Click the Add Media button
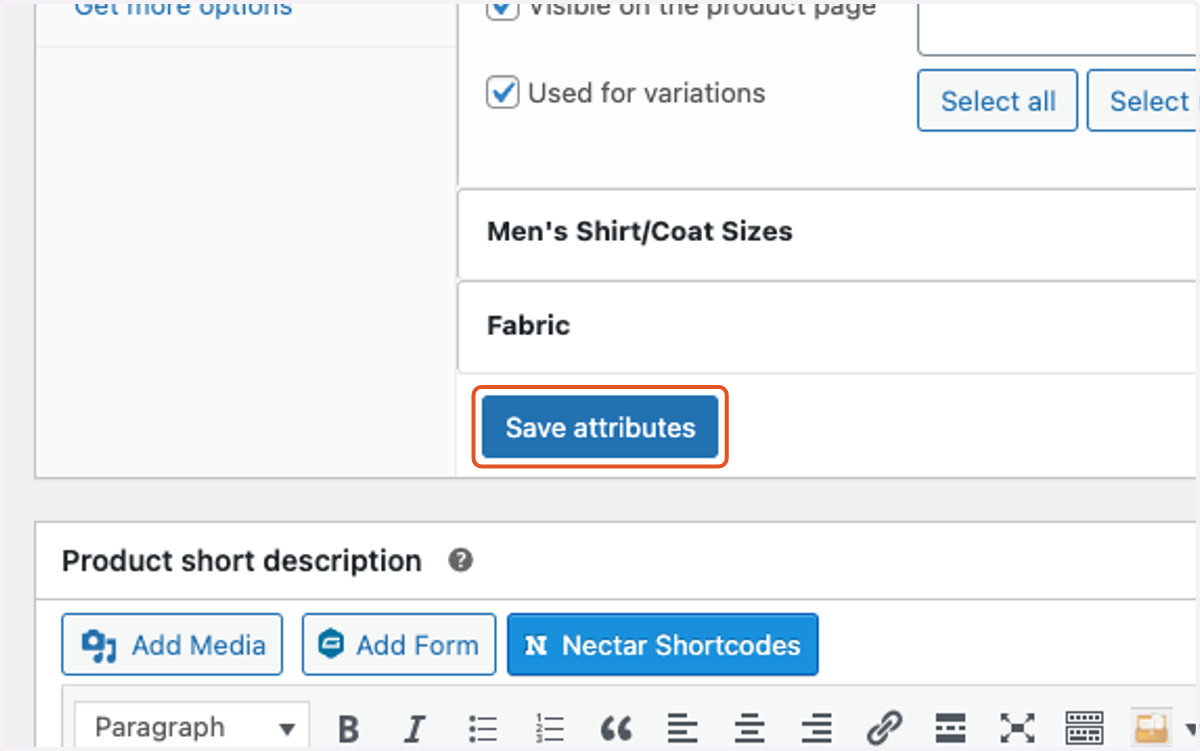The image size is (1200, 751). pyautogui.click(x=172, y=645)
